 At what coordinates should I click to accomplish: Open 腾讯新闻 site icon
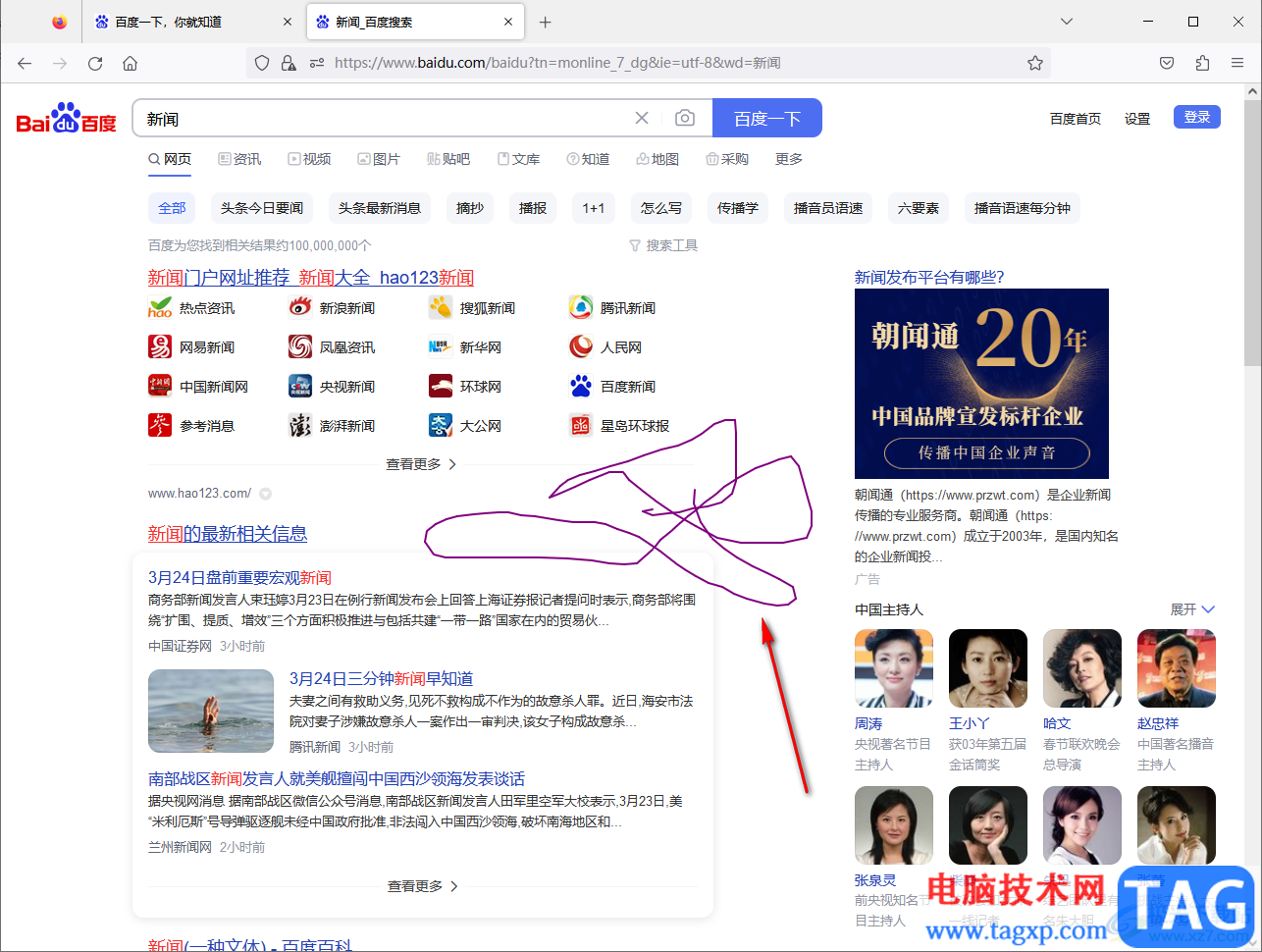(581, 307)
